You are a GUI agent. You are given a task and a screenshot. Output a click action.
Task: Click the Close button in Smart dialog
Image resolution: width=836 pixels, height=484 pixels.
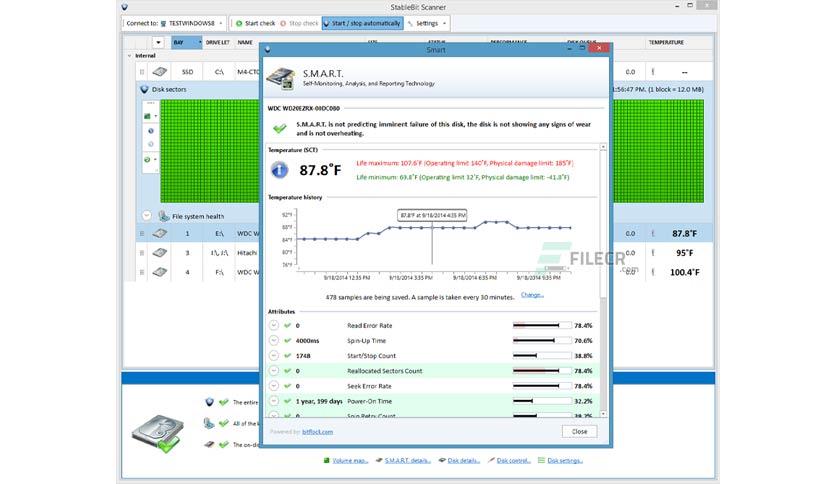click(x=580, y=432)
